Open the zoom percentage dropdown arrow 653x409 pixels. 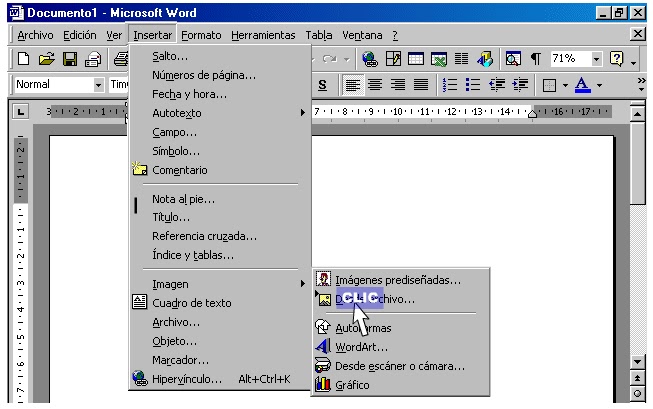[596, 59]
